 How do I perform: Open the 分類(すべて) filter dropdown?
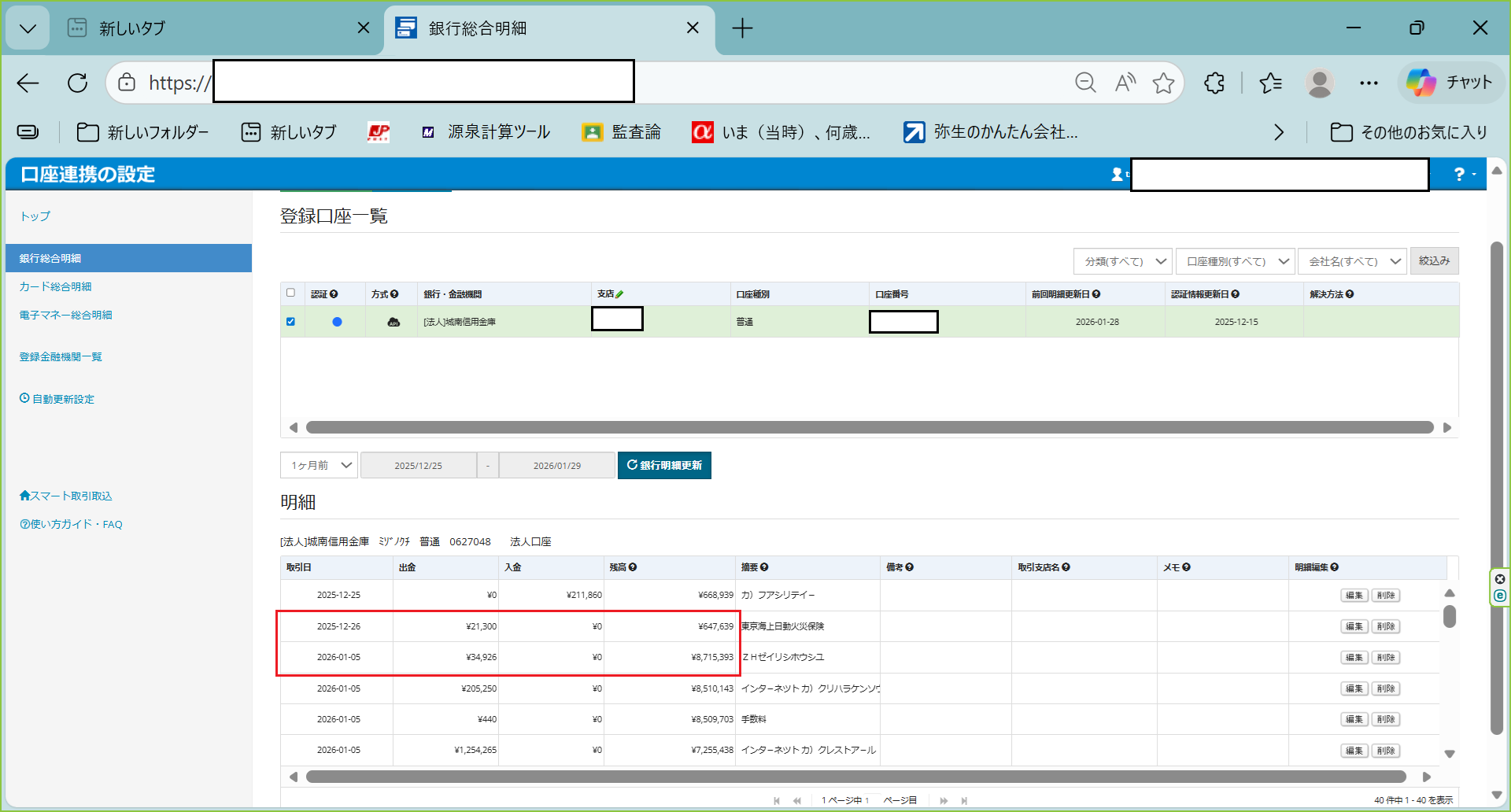pyautogui.click(x=1123, y=261)
